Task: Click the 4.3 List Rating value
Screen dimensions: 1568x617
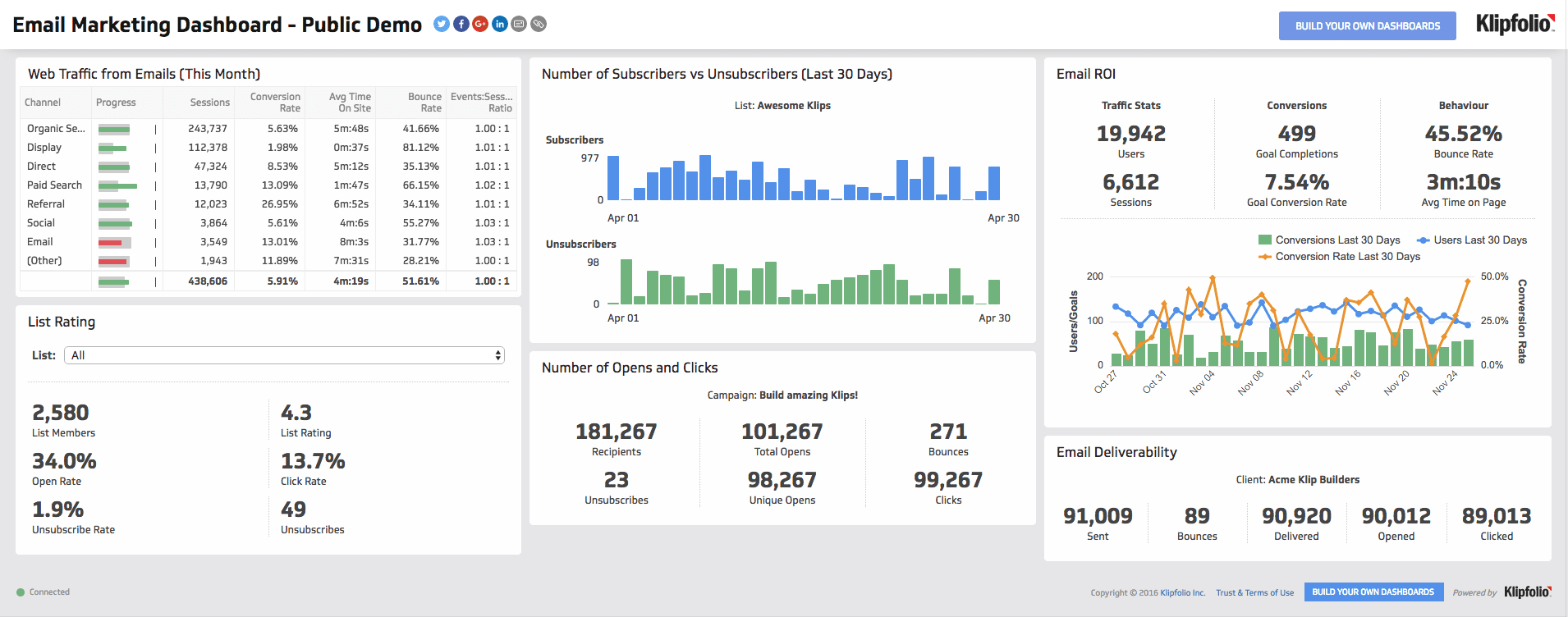Action: [x=296, y=413]
